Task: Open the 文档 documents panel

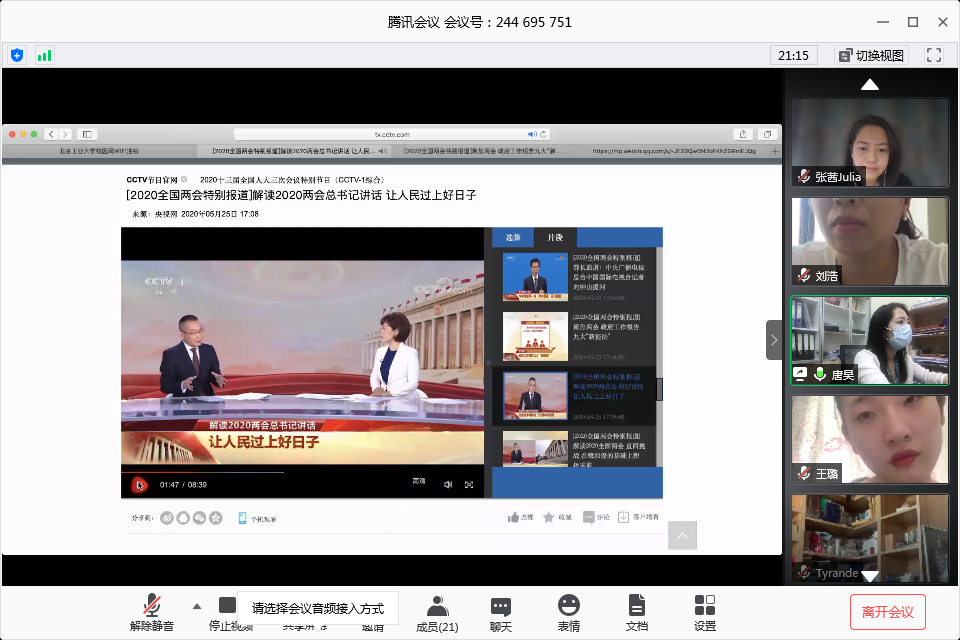Action: tap(637, 612)
